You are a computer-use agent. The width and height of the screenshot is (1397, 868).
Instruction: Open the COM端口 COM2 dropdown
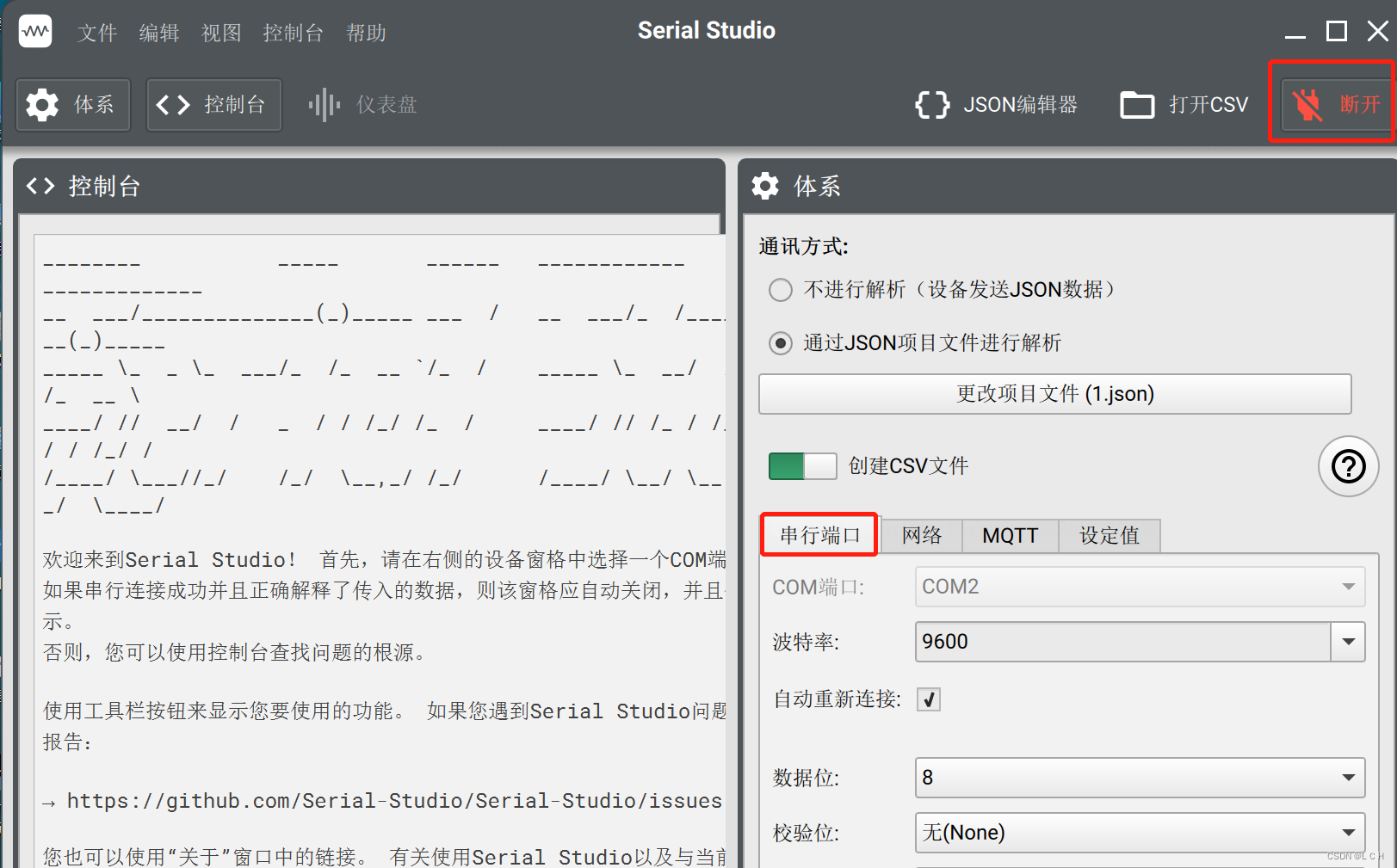click(1140, 587)
